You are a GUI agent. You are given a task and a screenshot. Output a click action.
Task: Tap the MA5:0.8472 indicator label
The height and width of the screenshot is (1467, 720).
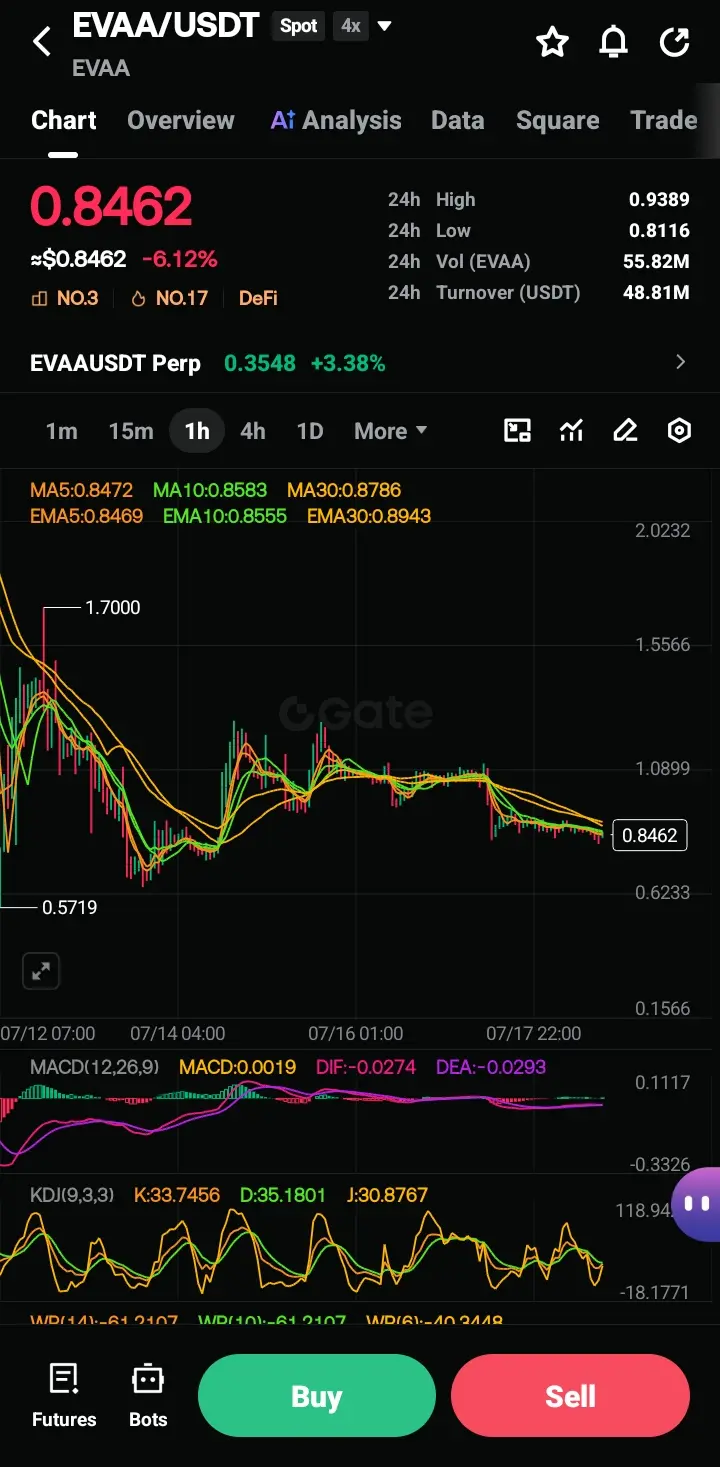(82, 490)
